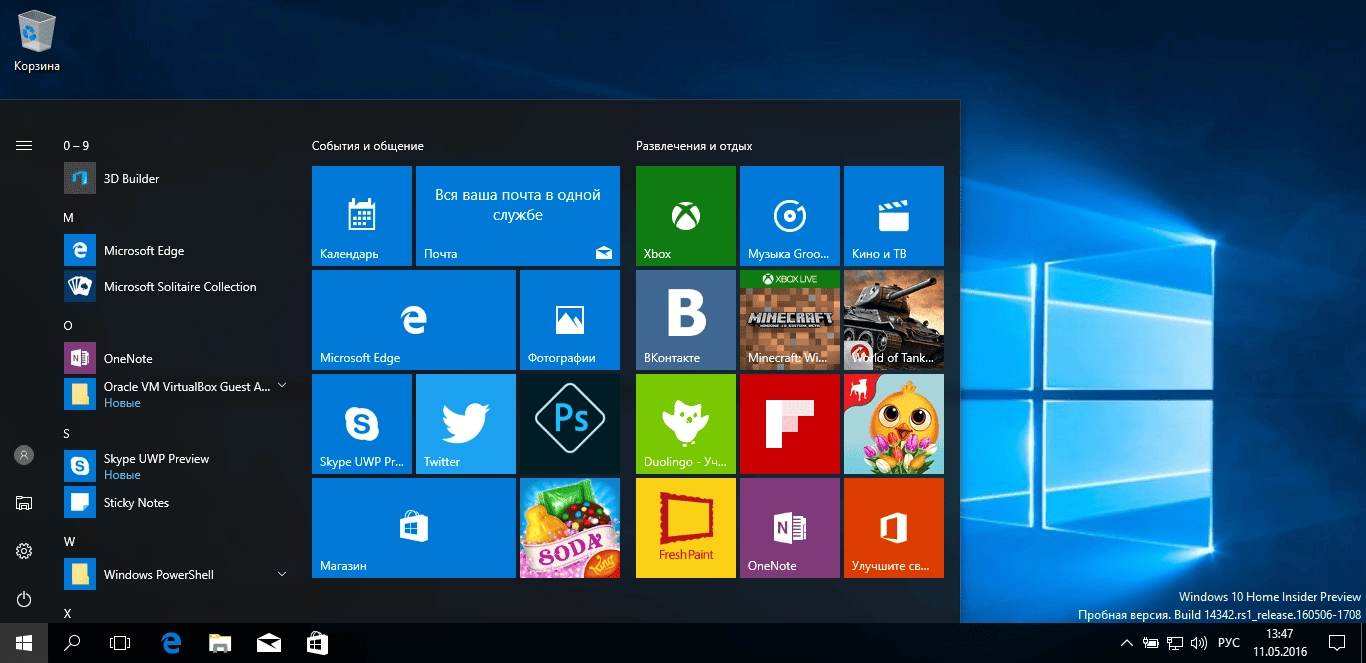Click the Power button in Start

coord(24,599)
